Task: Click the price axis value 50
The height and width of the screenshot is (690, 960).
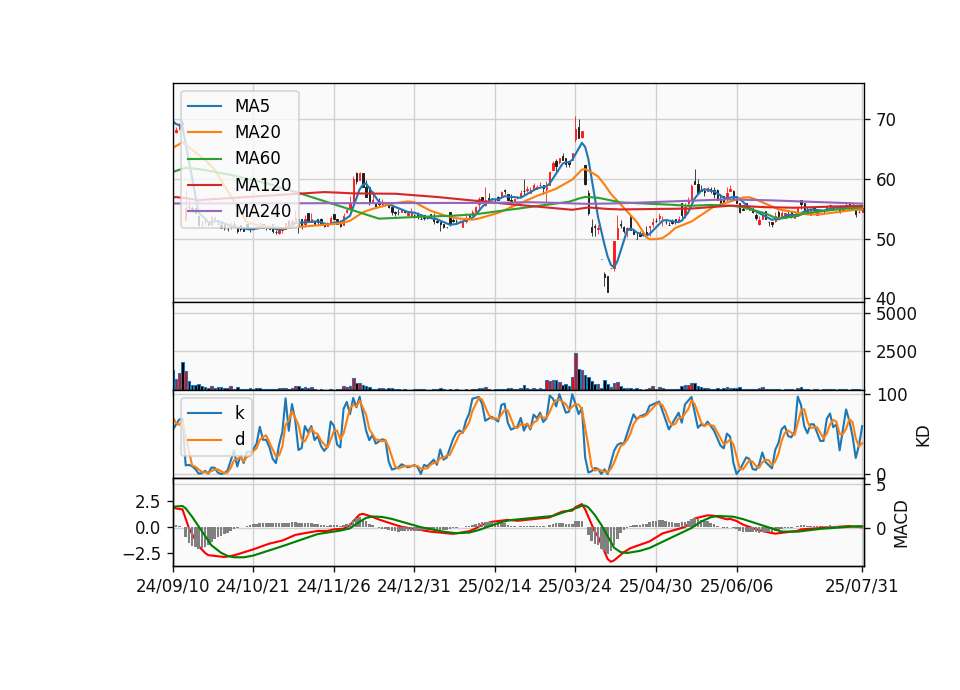Action: [886, 240]
